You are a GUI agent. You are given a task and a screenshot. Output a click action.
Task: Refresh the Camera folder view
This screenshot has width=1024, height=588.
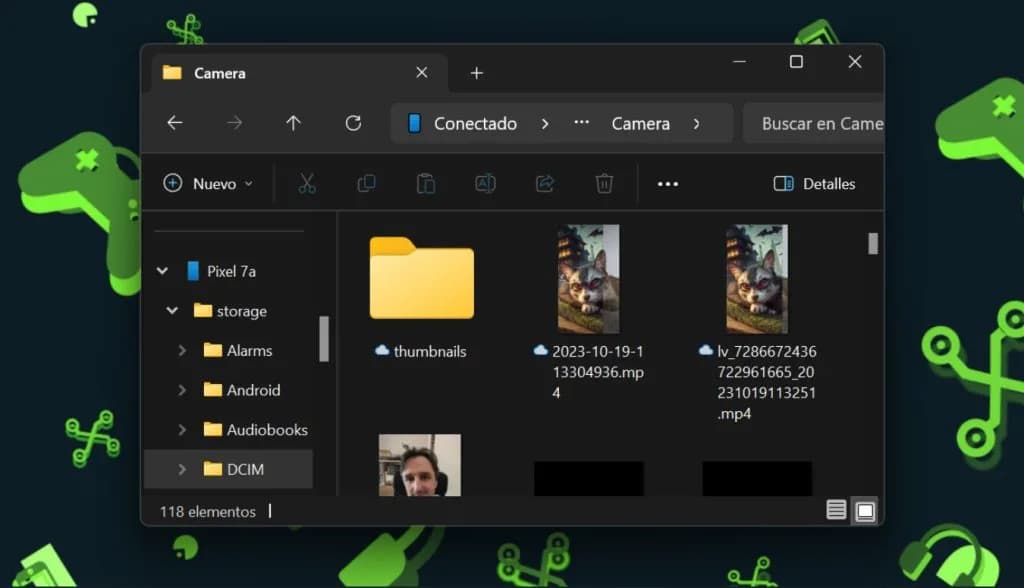click(x=353, y=123)
